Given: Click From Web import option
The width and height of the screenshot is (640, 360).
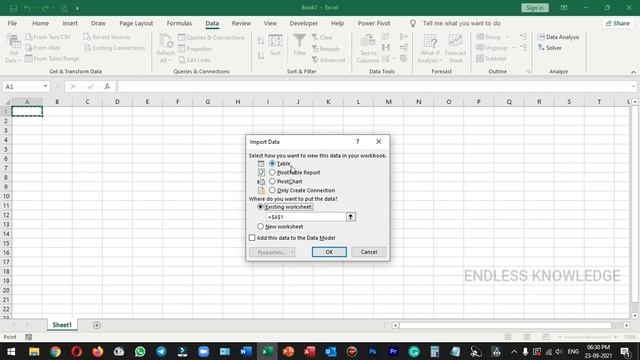Looking at the screenshot, I should coord(42,48).
